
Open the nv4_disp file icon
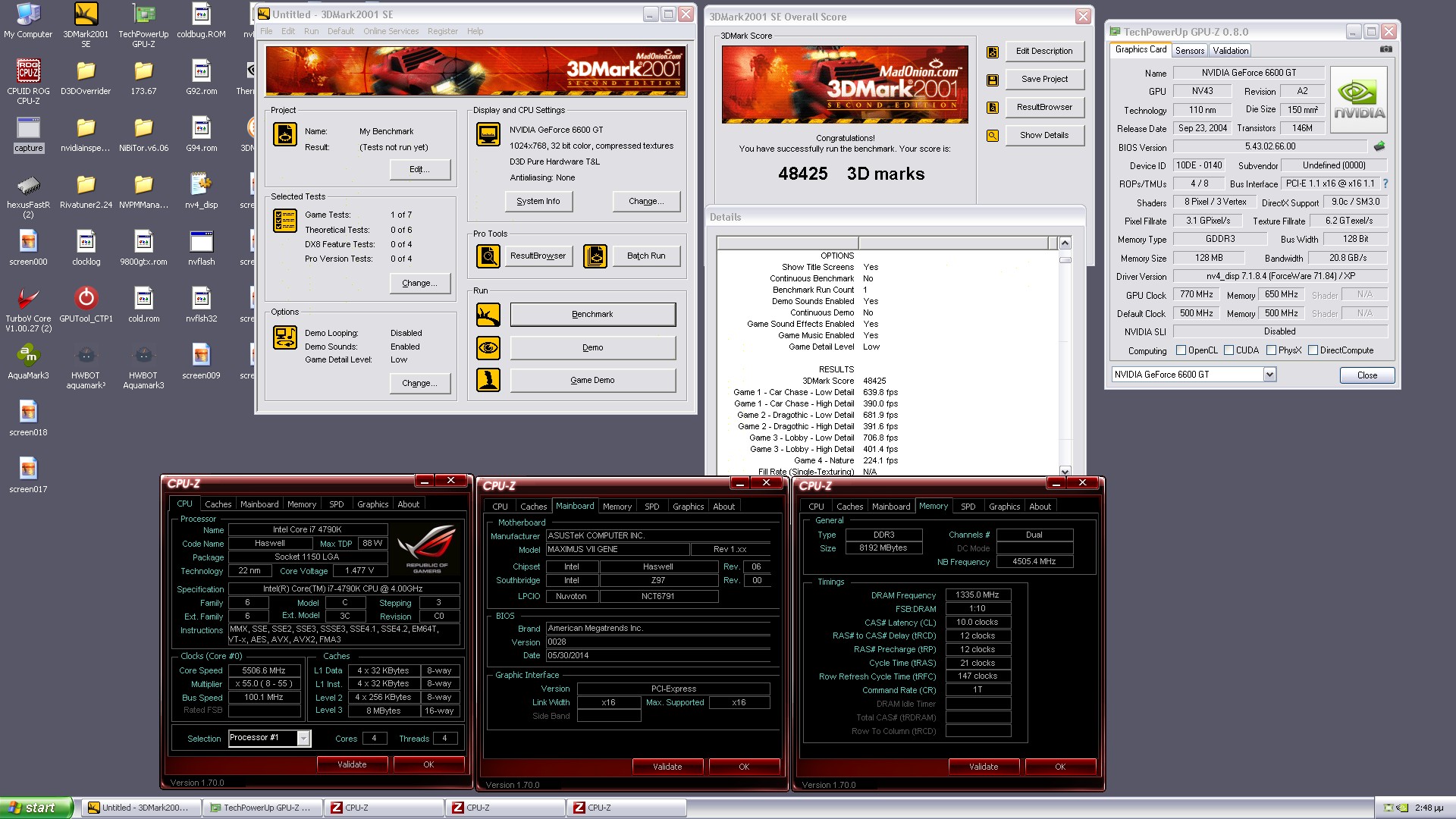[x=201, y=191]
